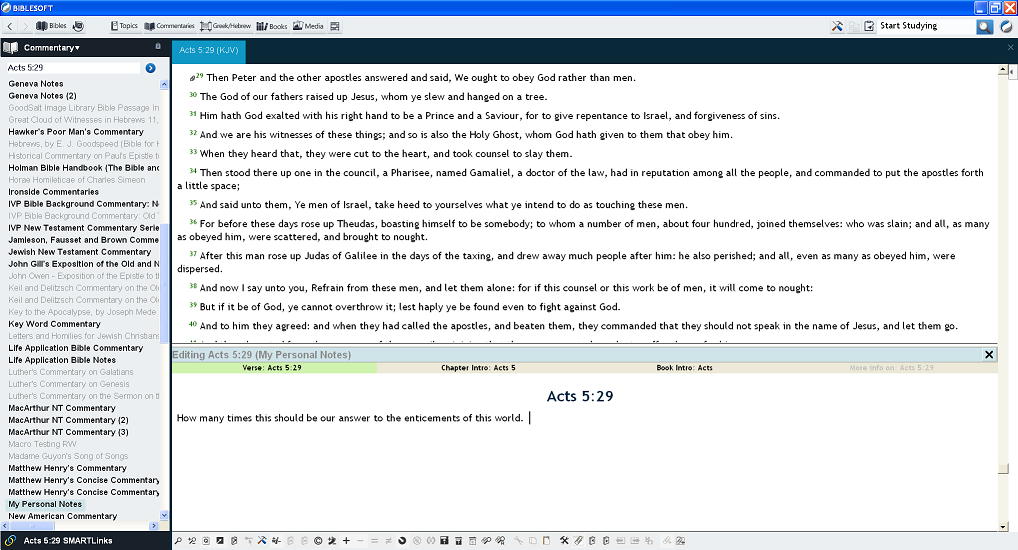Click the magnifier search icon in bottom toolbar

pos(178,540)
